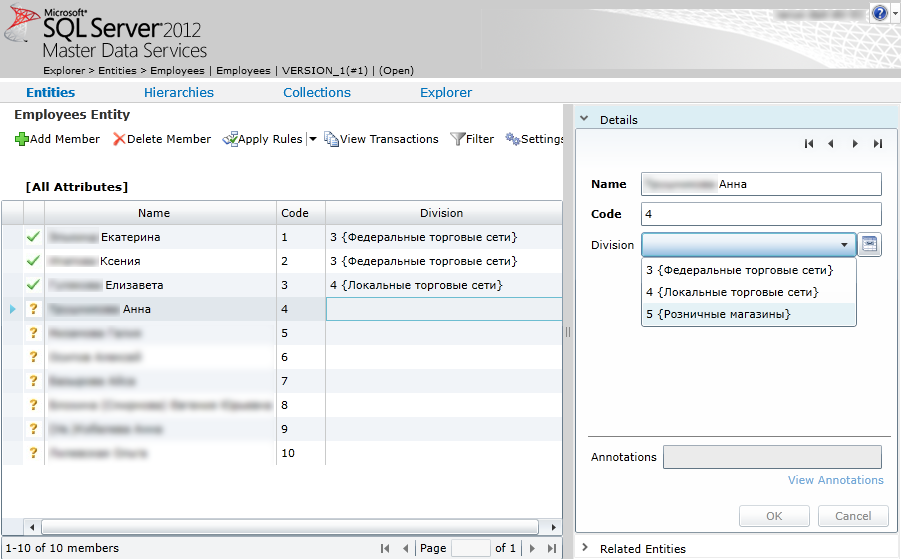Click the Add Member button

point(57,139)
